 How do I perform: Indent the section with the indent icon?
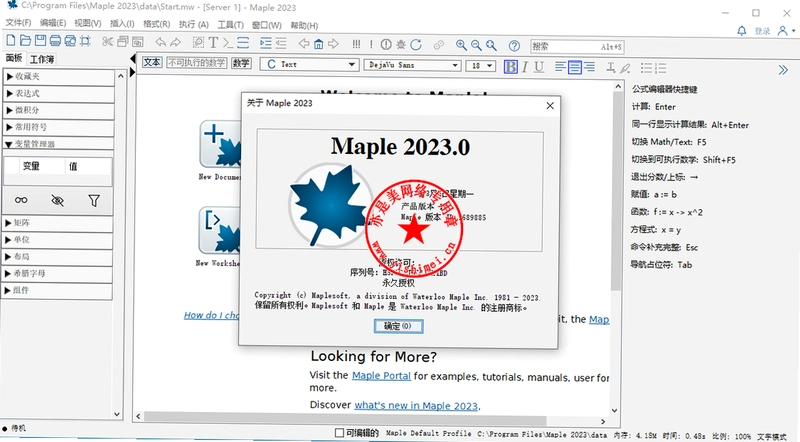click(265, 43)
